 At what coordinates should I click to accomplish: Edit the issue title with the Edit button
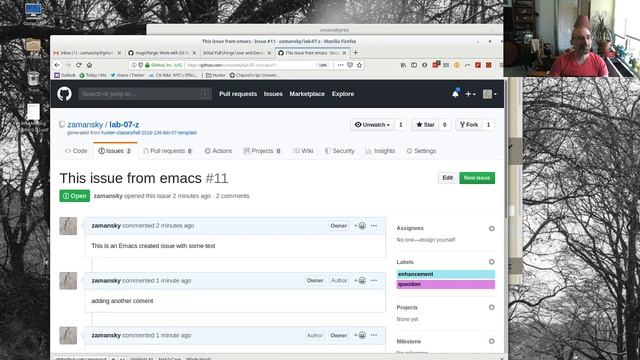447,178
